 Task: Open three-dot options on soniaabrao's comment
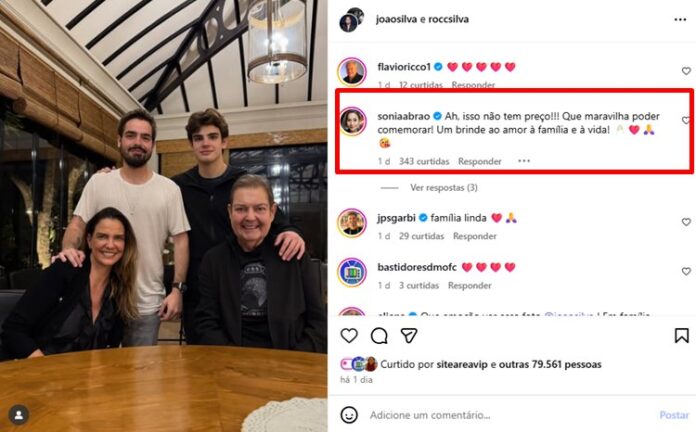pyautogui.click(x=525, y=161)
